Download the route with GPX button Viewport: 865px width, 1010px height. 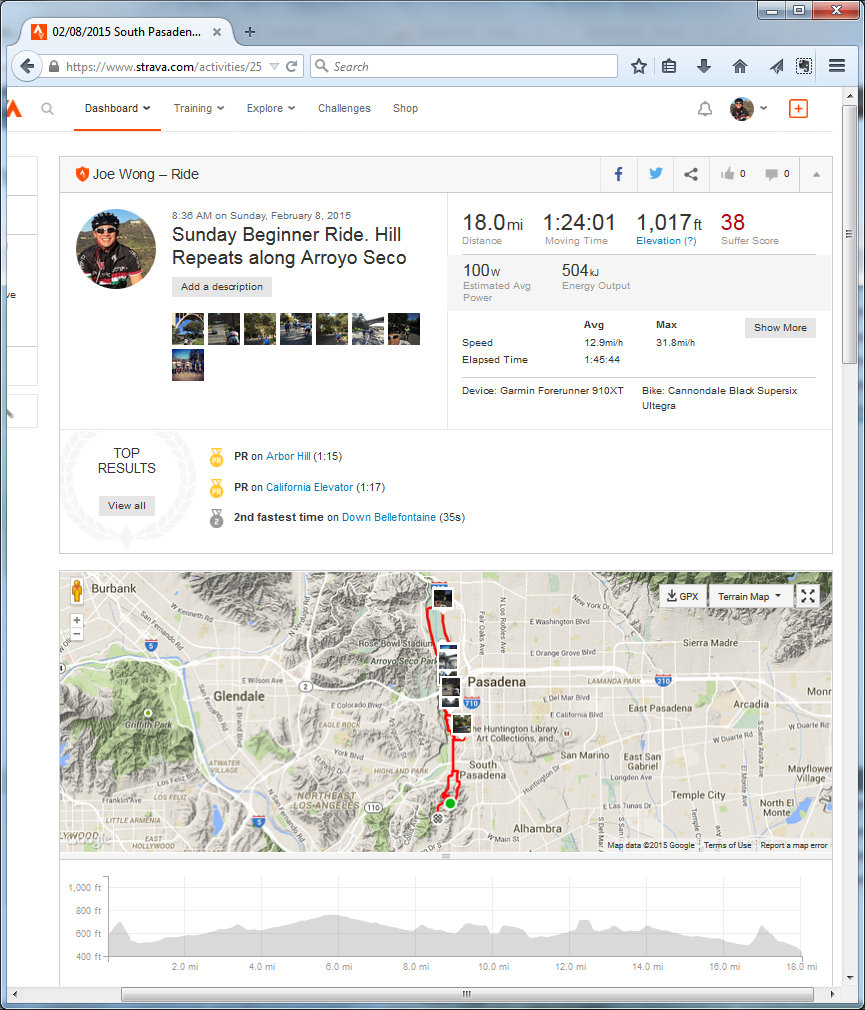682,596
